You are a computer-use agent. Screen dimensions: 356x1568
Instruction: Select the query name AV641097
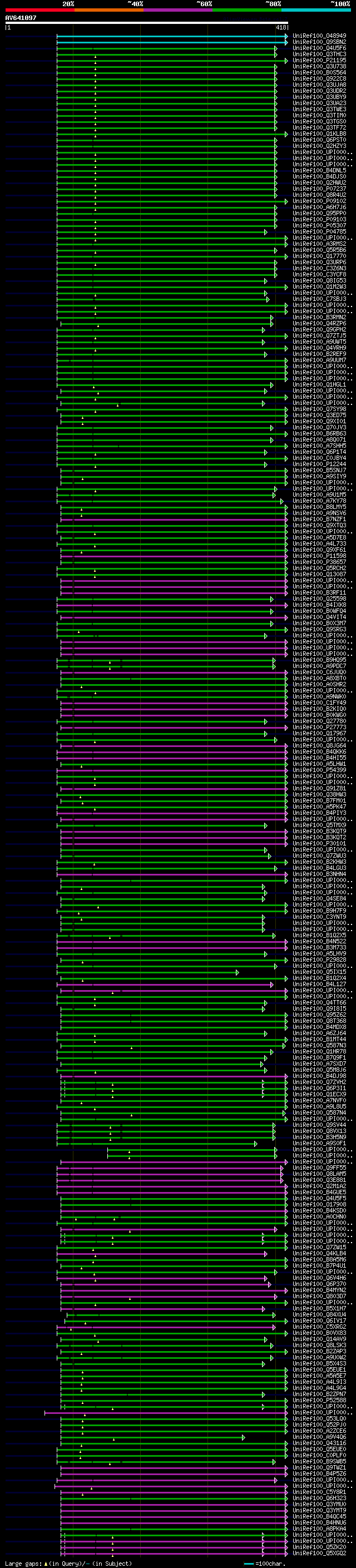21,18
